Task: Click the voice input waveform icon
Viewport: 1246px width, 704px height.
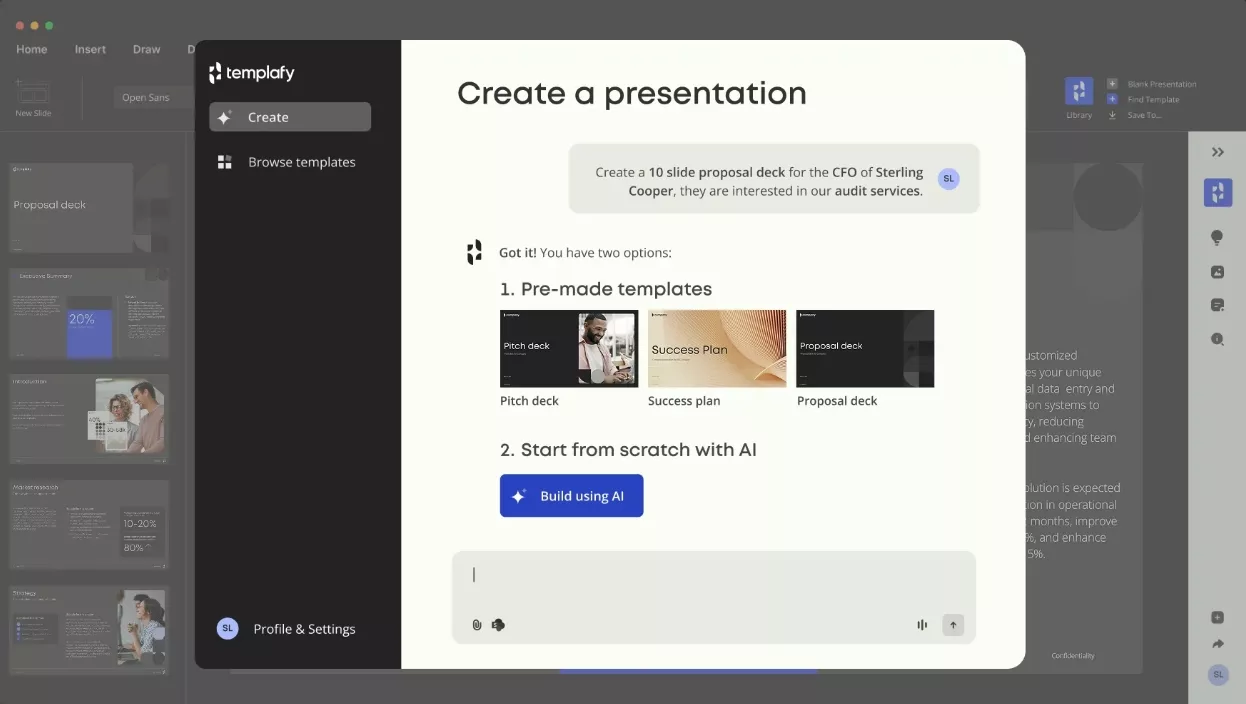Action: click(x=921, y=624)
